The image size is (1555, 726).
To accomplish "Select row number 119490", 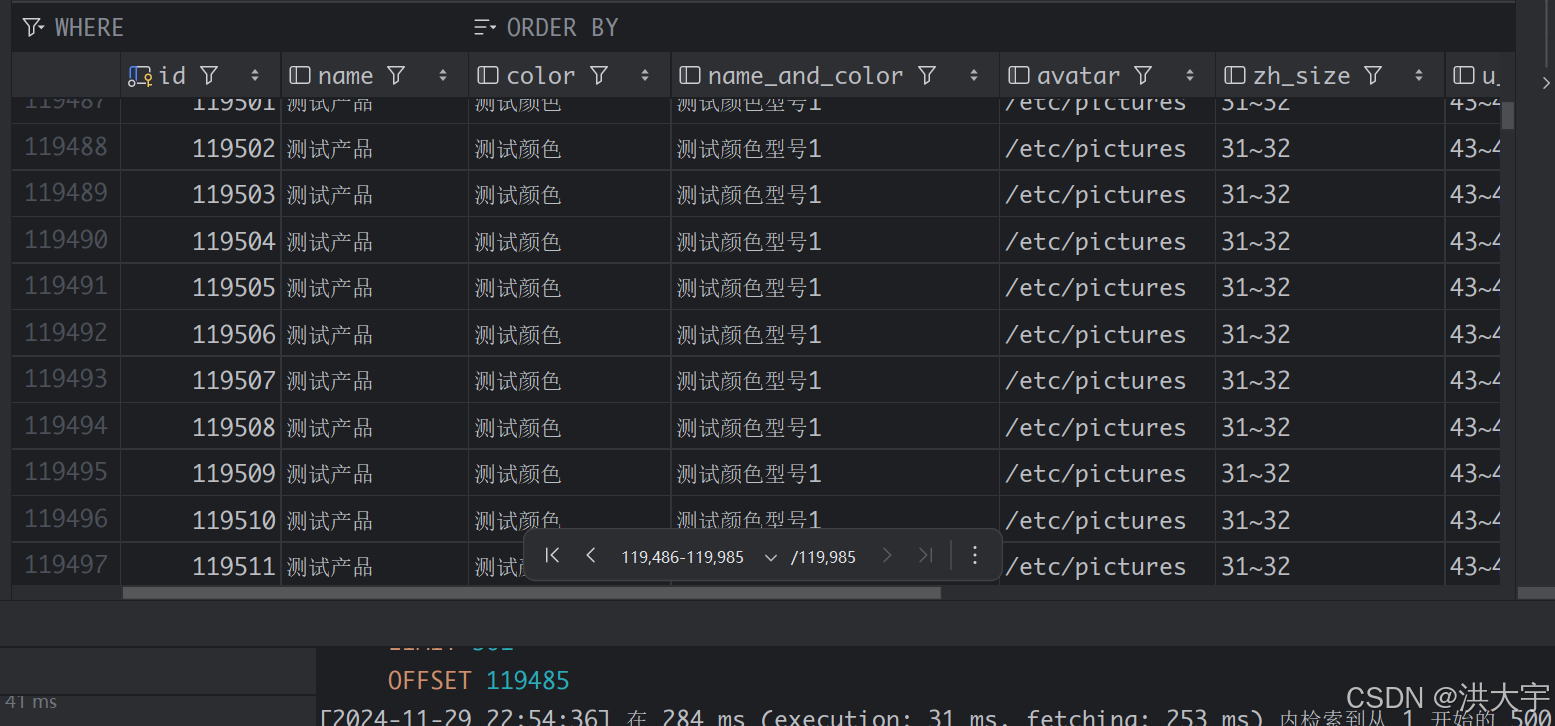I will tap(66, 240).
